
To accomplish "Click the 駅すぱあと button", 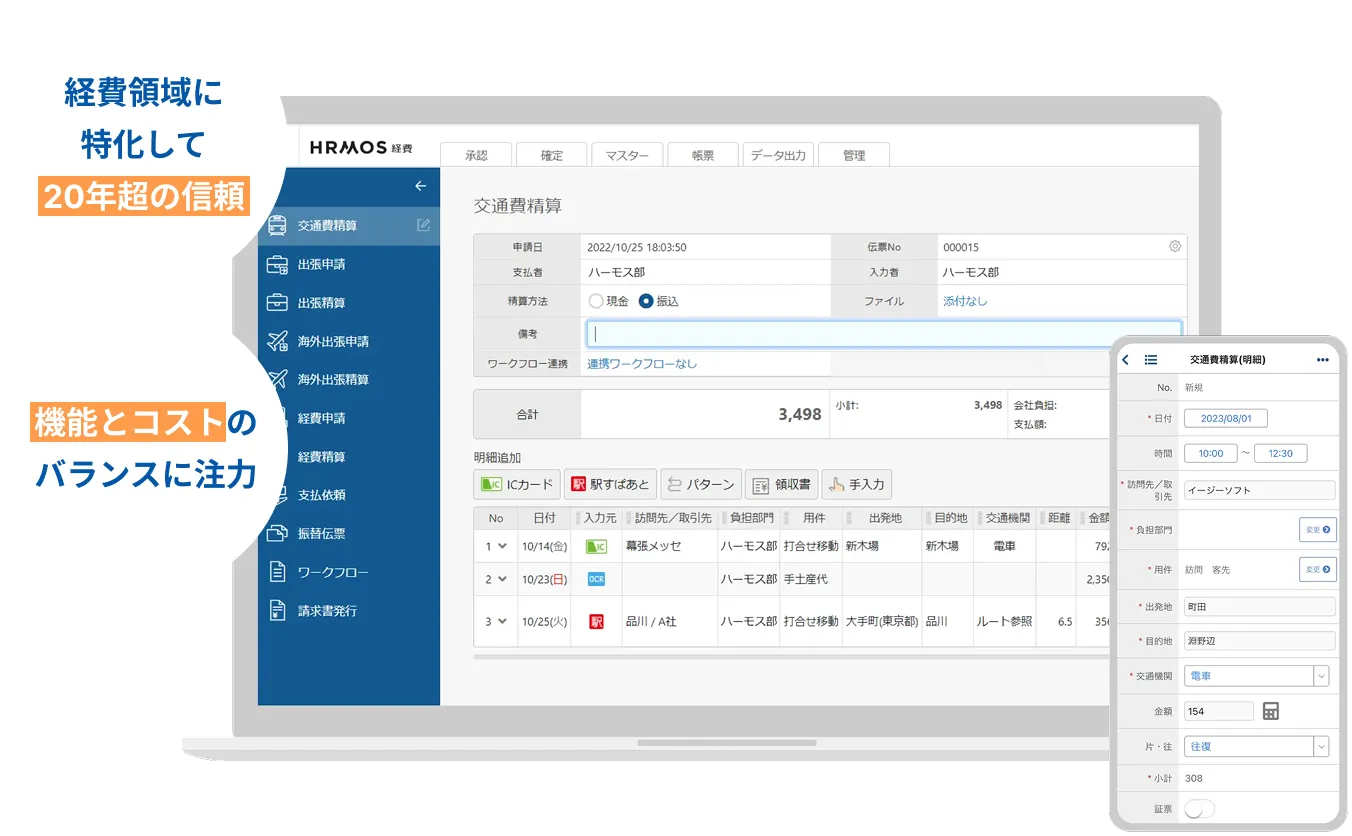I will [609, 484].
